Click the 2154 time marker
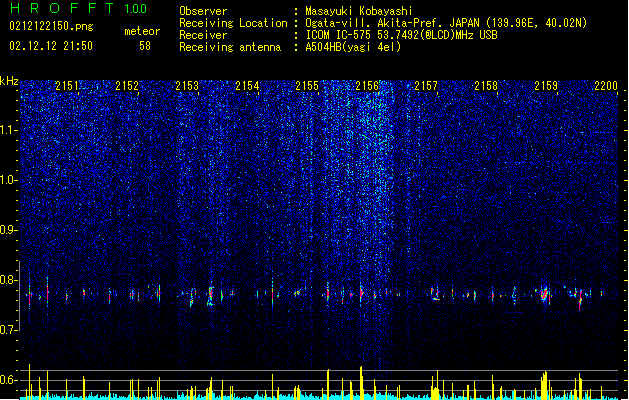The image size is (629, 400). click(247, 85)
